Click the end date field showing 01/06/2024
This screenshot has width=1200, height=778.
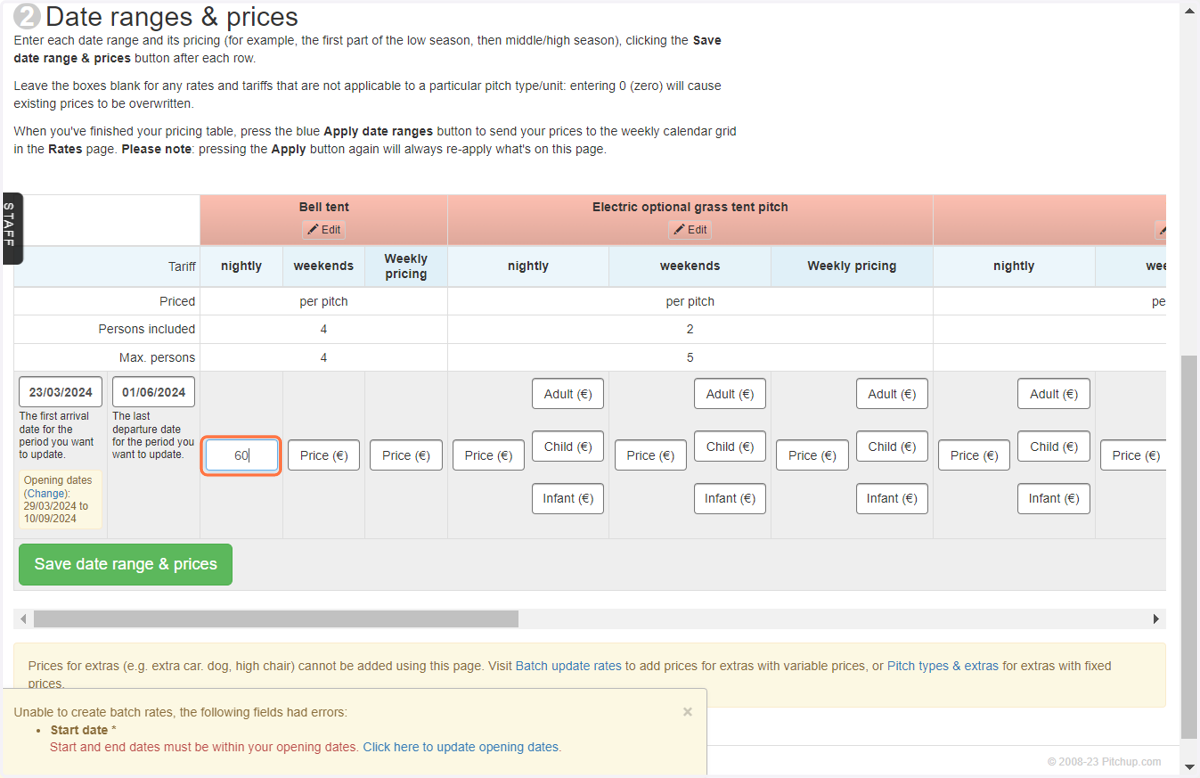point(154,392)
